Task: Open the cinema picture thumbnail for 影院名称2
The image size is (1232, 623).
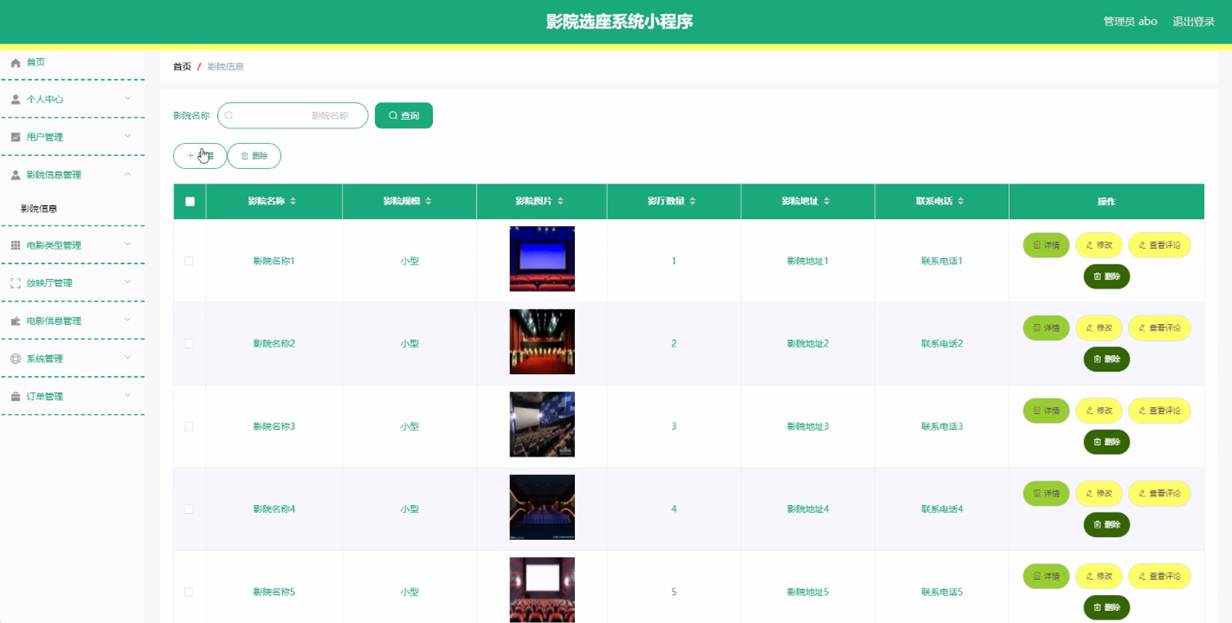Action: pos(542,342)
